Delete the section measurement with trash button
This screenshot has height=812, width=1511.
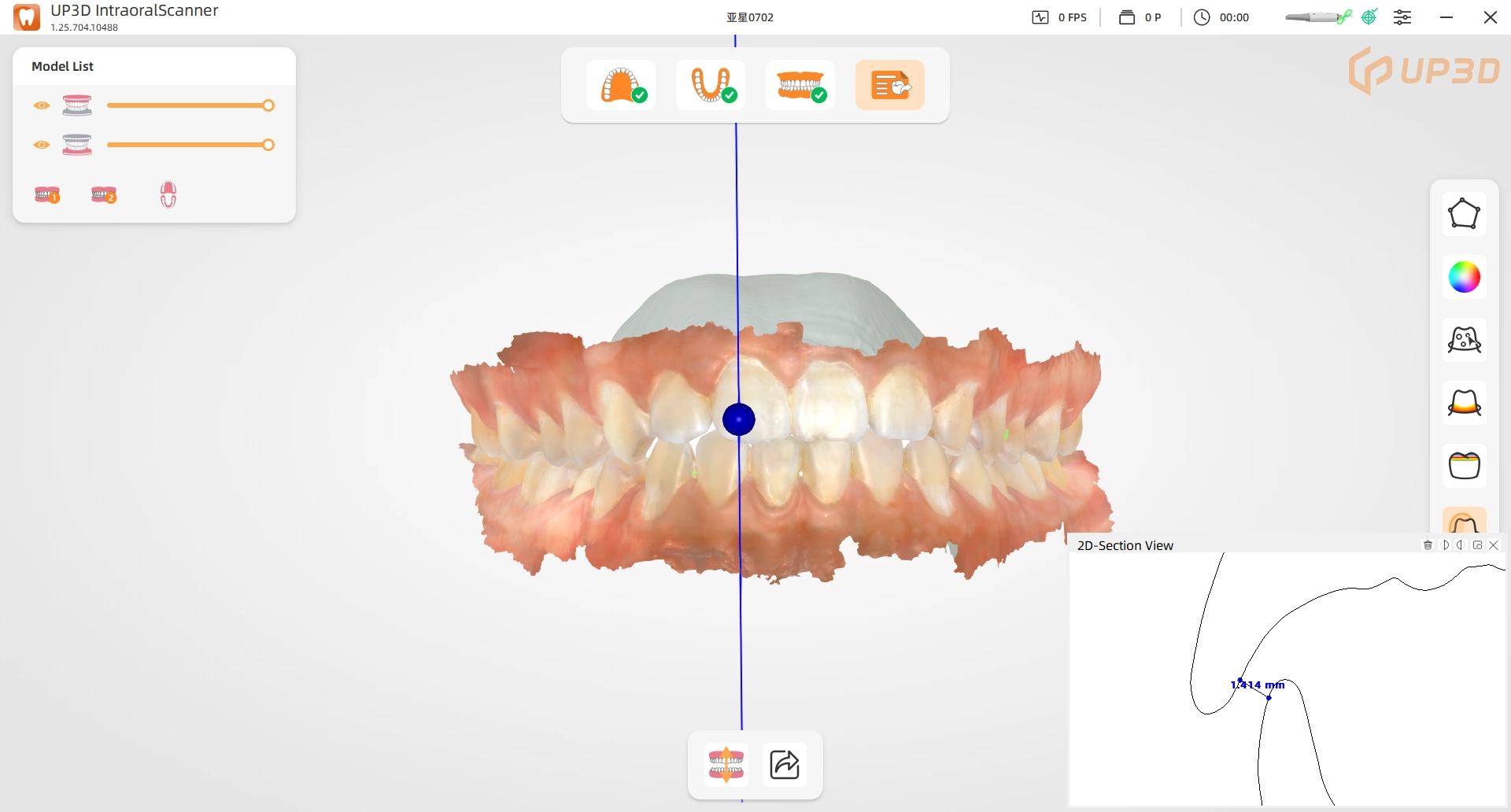(1428, 544)
